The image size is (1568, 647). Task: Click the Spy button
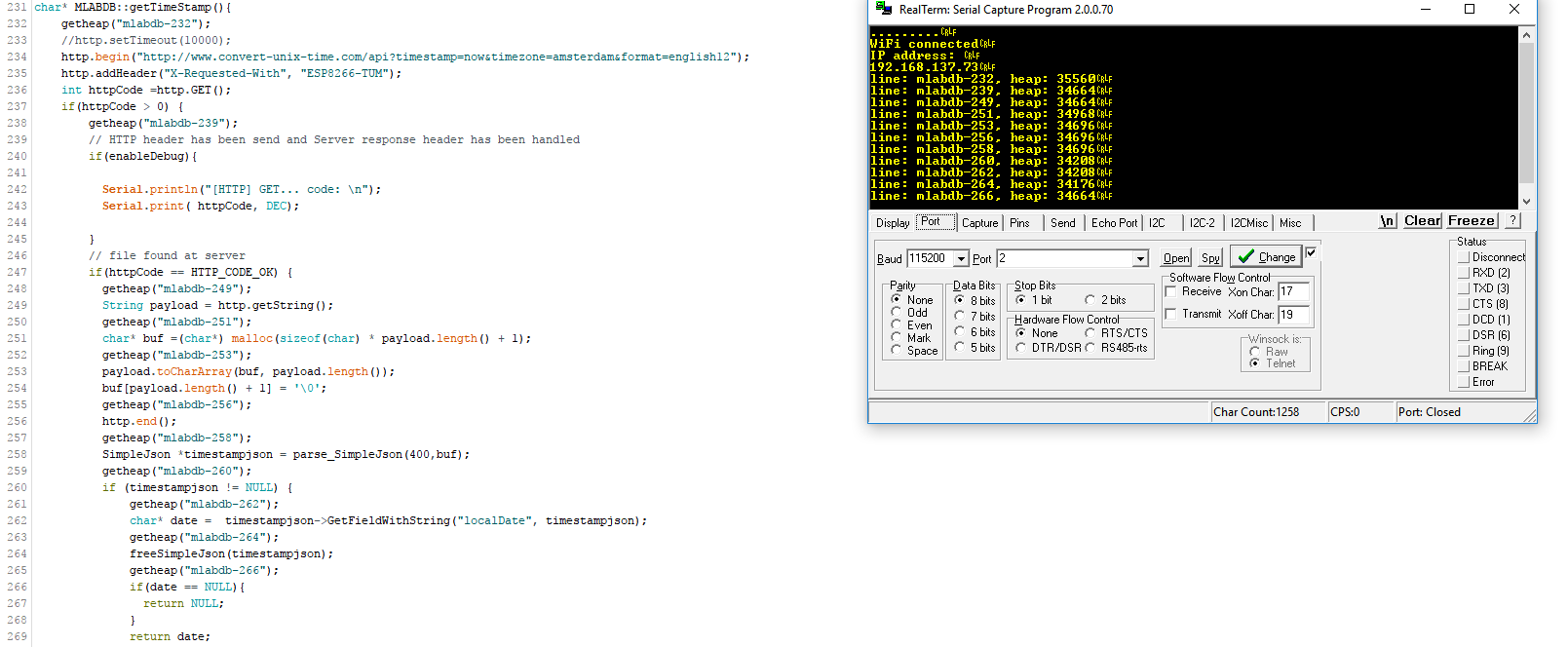point(1210,258)
